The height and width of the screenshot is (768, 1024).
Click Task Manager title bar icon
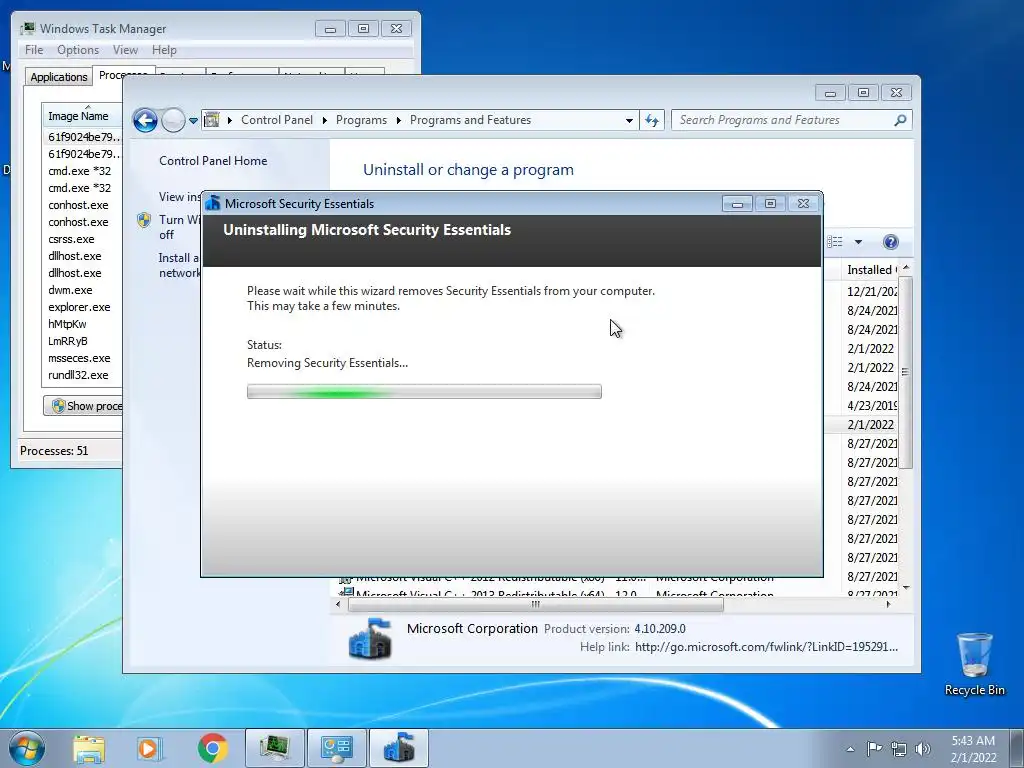click(x=27, y=28)
